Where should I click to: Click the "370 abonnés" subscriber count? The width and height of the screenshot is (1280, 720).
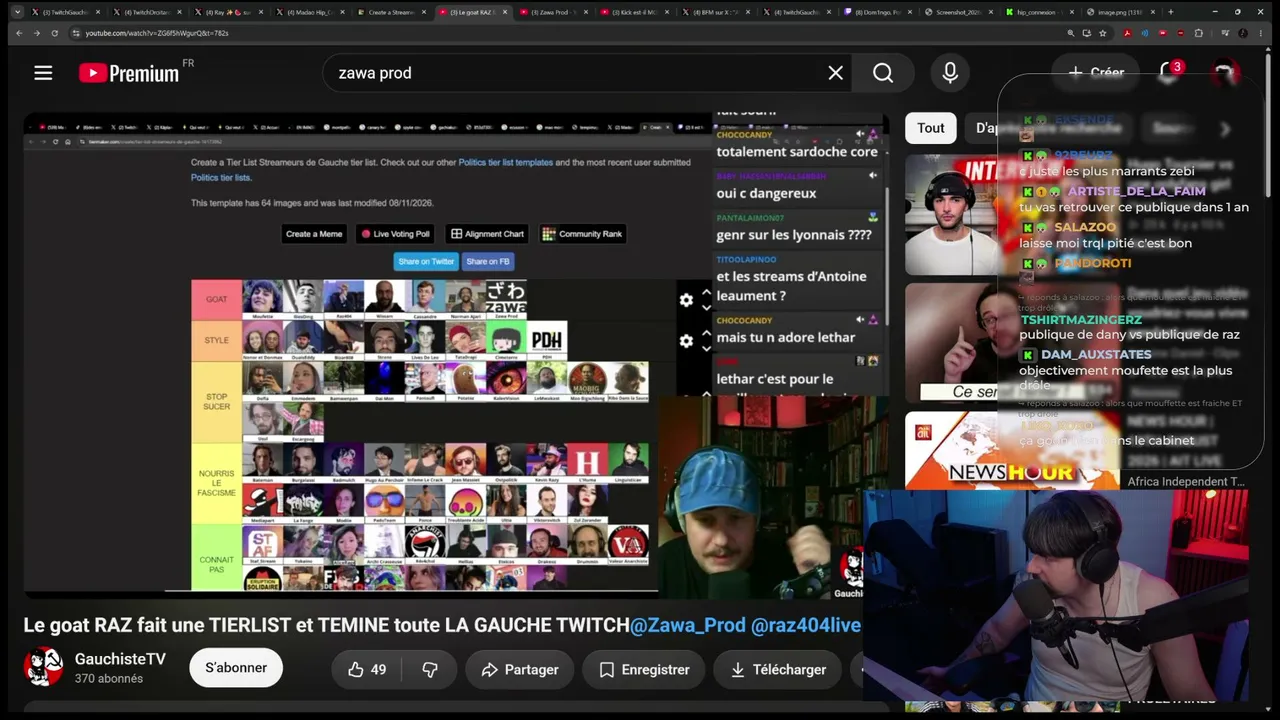(x=109, y=679)
